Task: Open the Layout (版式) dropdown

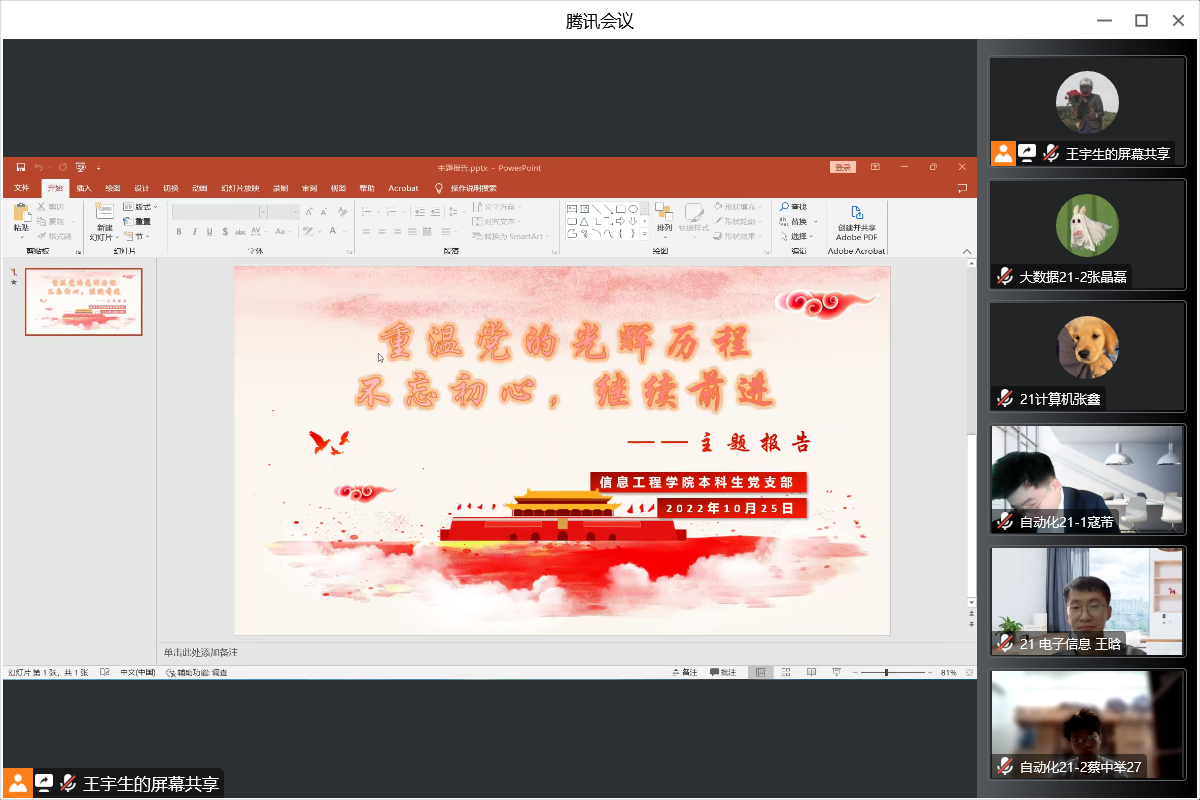Action: [x=140, y=207]
